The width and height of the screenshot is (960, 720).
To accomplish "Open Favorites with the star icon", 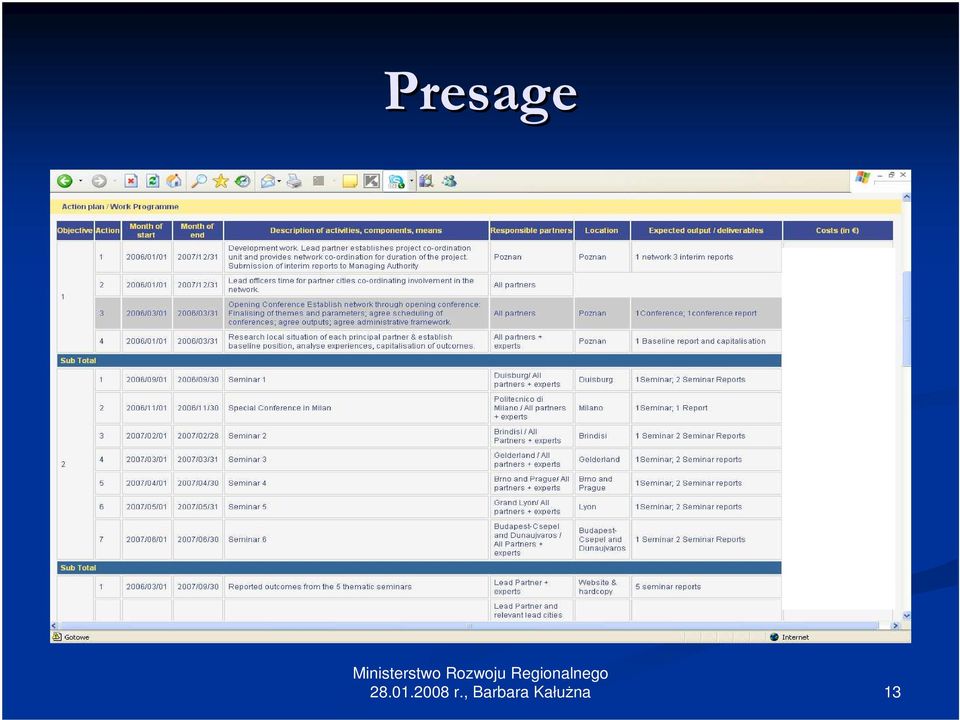I will pyautogui.click(x=221, y=181).
